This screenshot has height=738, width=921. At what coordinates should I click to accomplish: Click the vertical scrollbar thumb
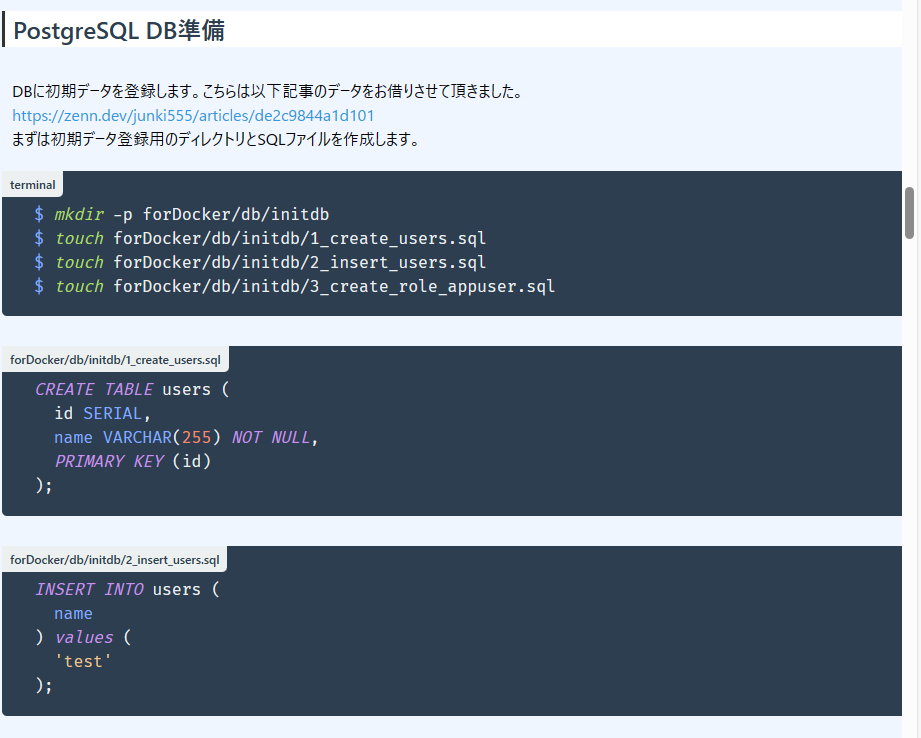909,213
